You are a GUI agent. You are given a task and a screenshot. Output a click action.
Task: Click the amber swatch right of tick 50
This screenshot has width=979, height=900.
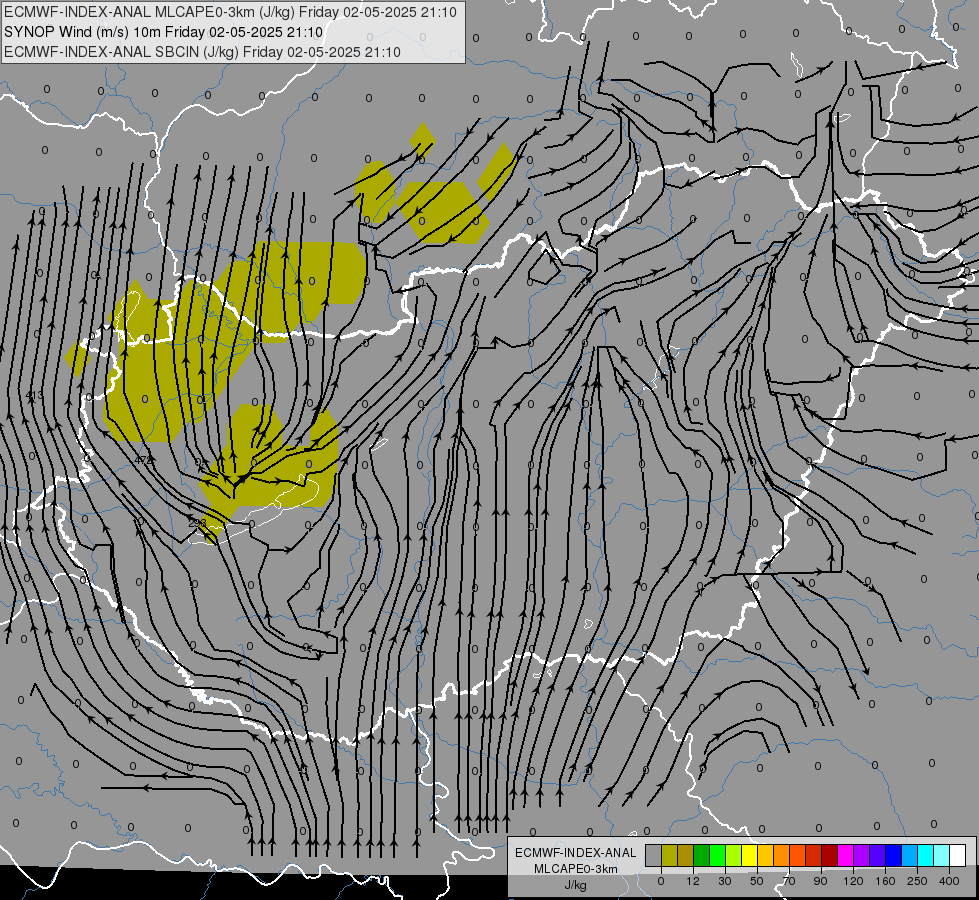(765, 855)
